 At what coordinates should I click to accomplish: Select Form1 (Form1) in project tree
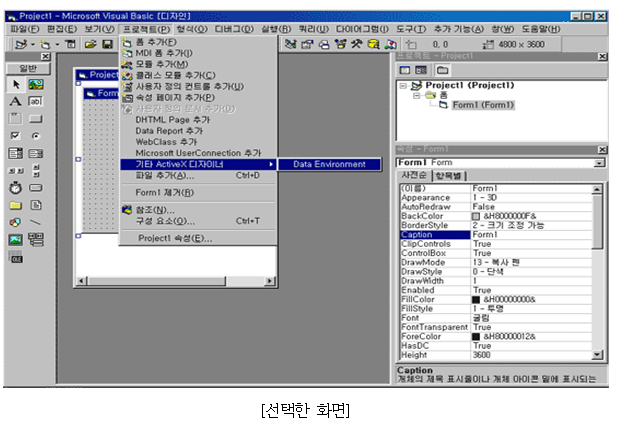pos(483,105)
